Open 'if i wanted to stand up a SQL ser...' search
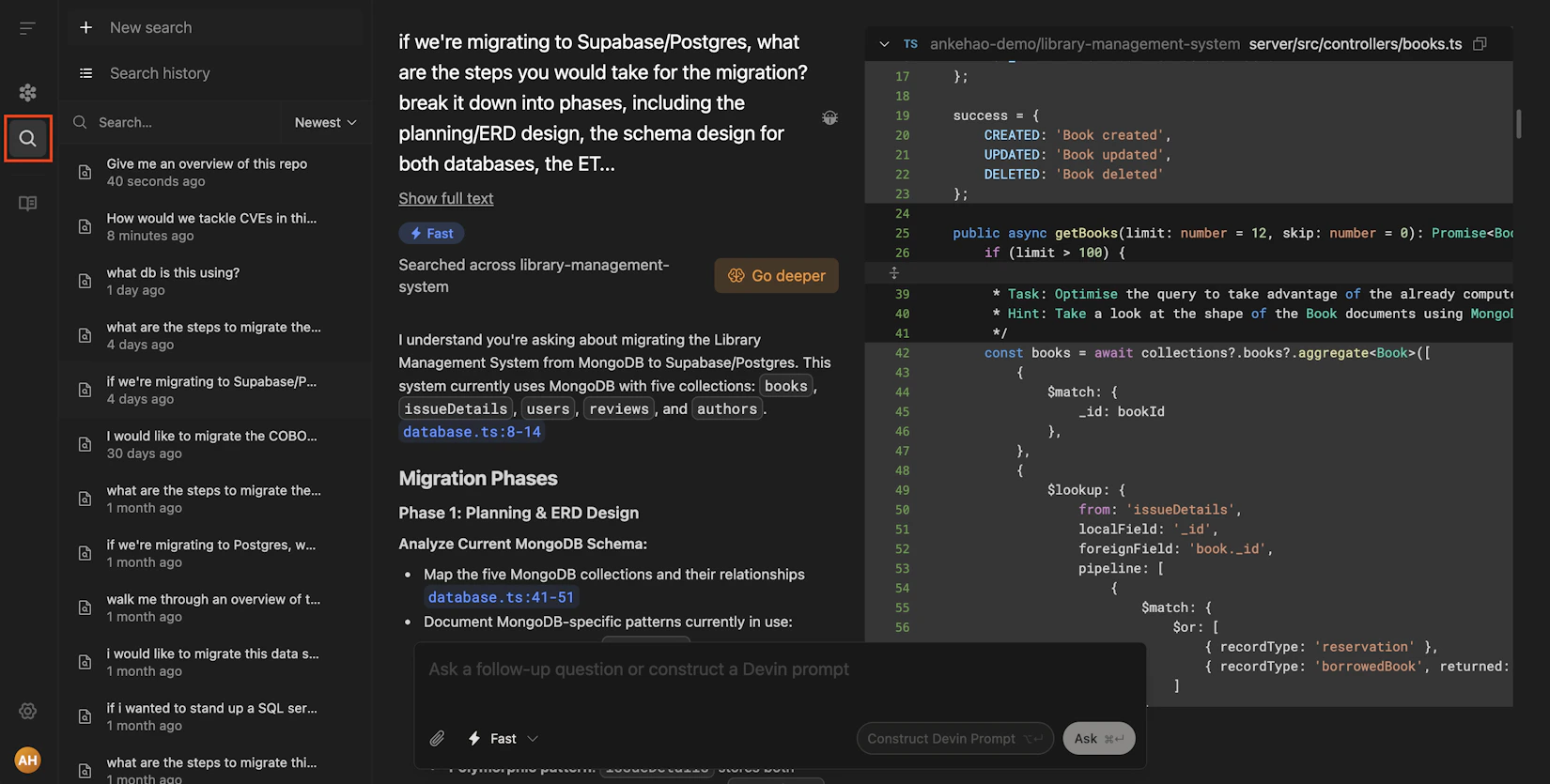This screenshot has width=1550, height=784. pyautogui.click(x=215, y=716)
